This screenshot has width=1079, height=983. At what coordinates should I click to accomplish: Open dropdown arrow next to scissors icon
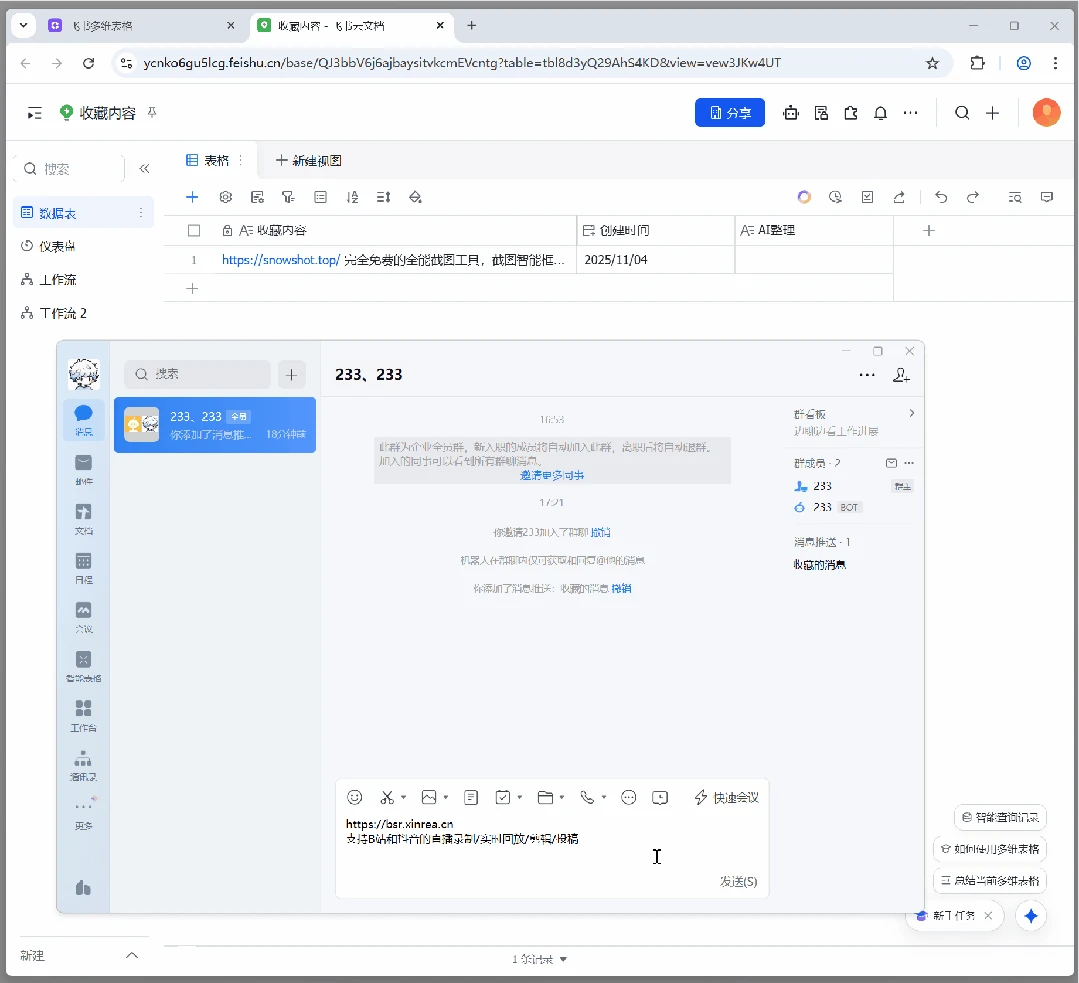click(403, 797)
